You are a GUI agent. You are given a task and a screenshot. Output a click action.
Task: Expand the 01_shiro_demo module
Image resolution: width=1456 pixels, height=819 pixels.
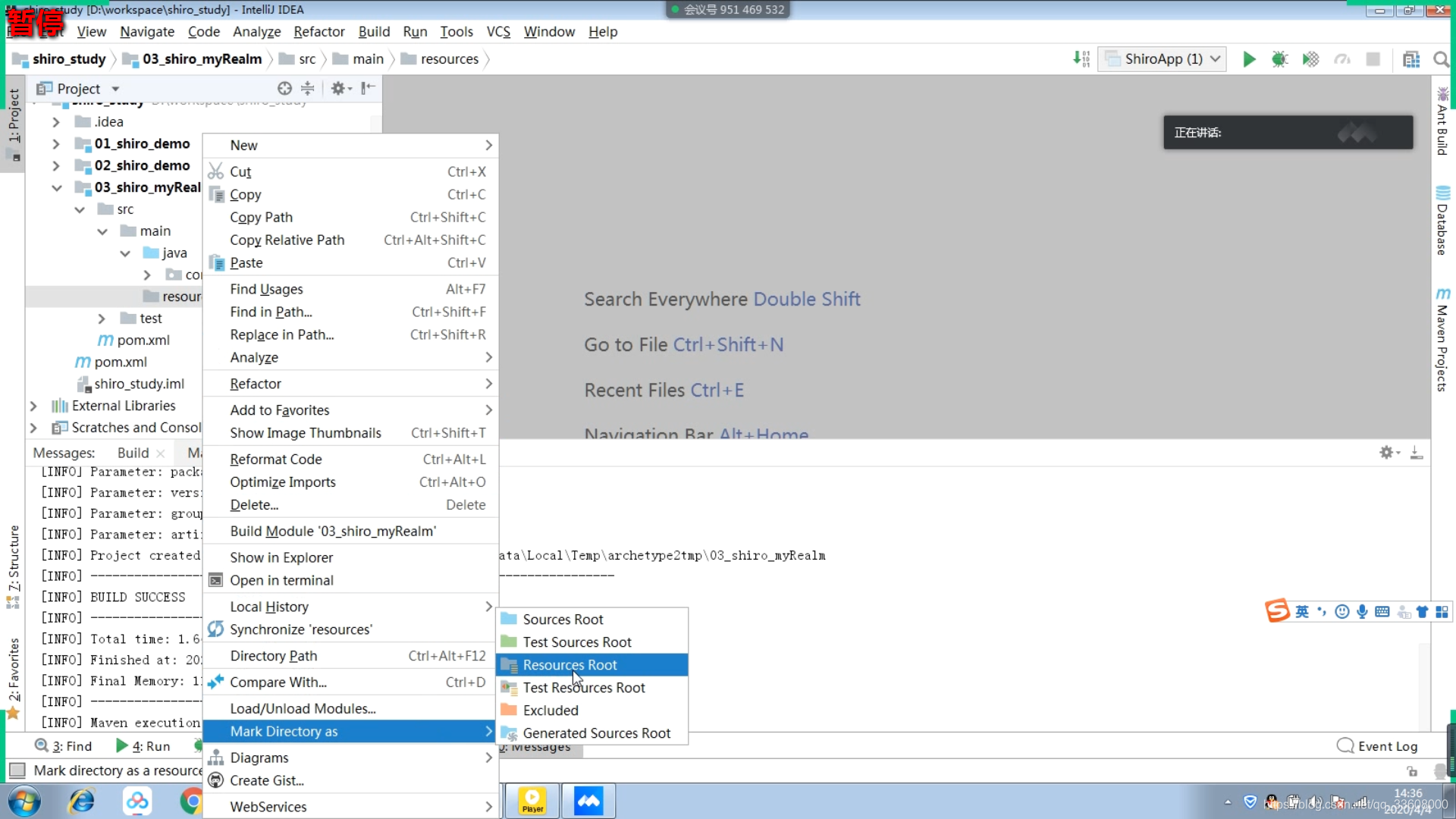coord(56,144)
